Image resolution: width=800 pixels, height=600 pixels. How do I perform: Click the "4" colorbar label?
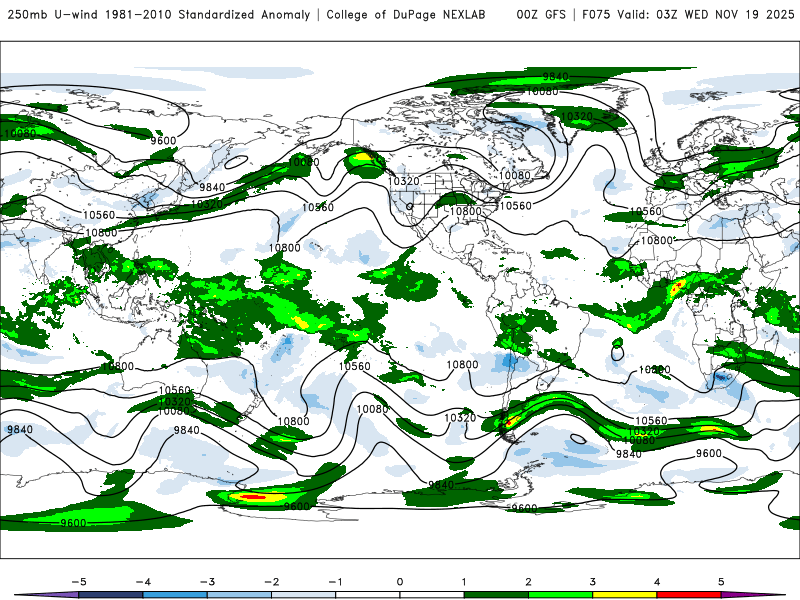pyautogui.click(x=657, y=582)
